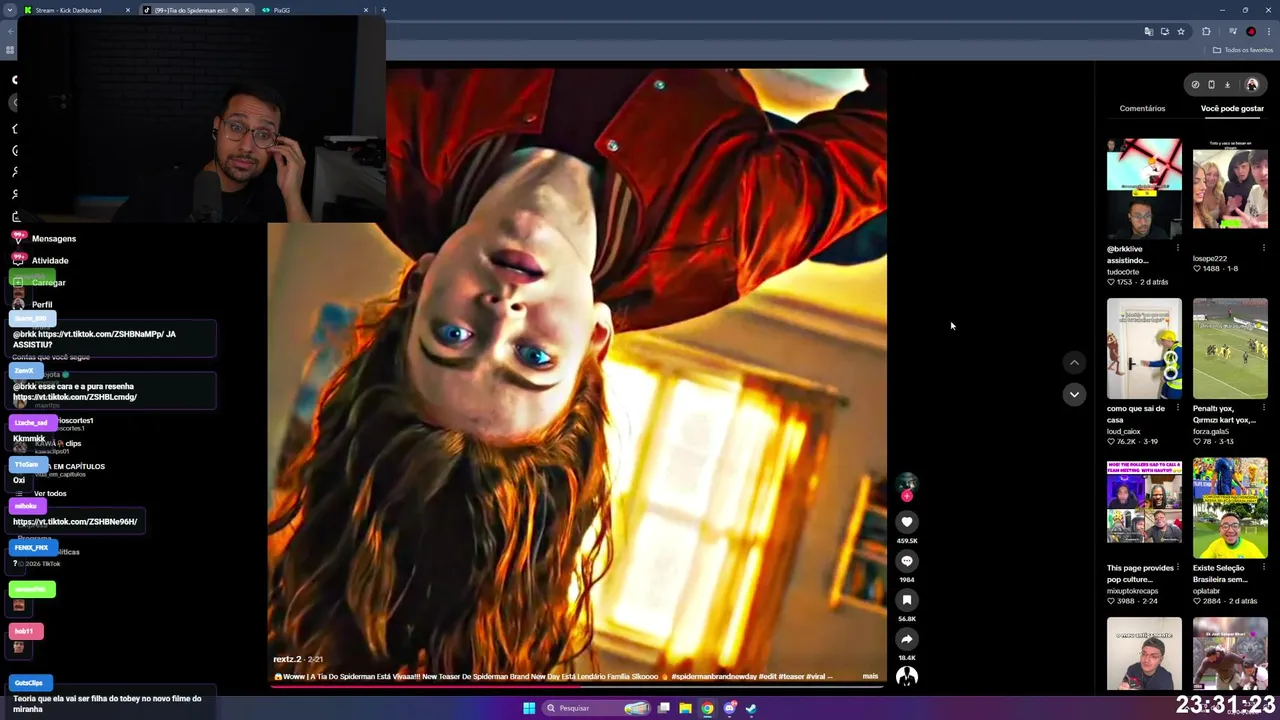Screen dimensions: 1280x720
Task: Go to the next video with down chevron
Action: (x=1074, y=394)
